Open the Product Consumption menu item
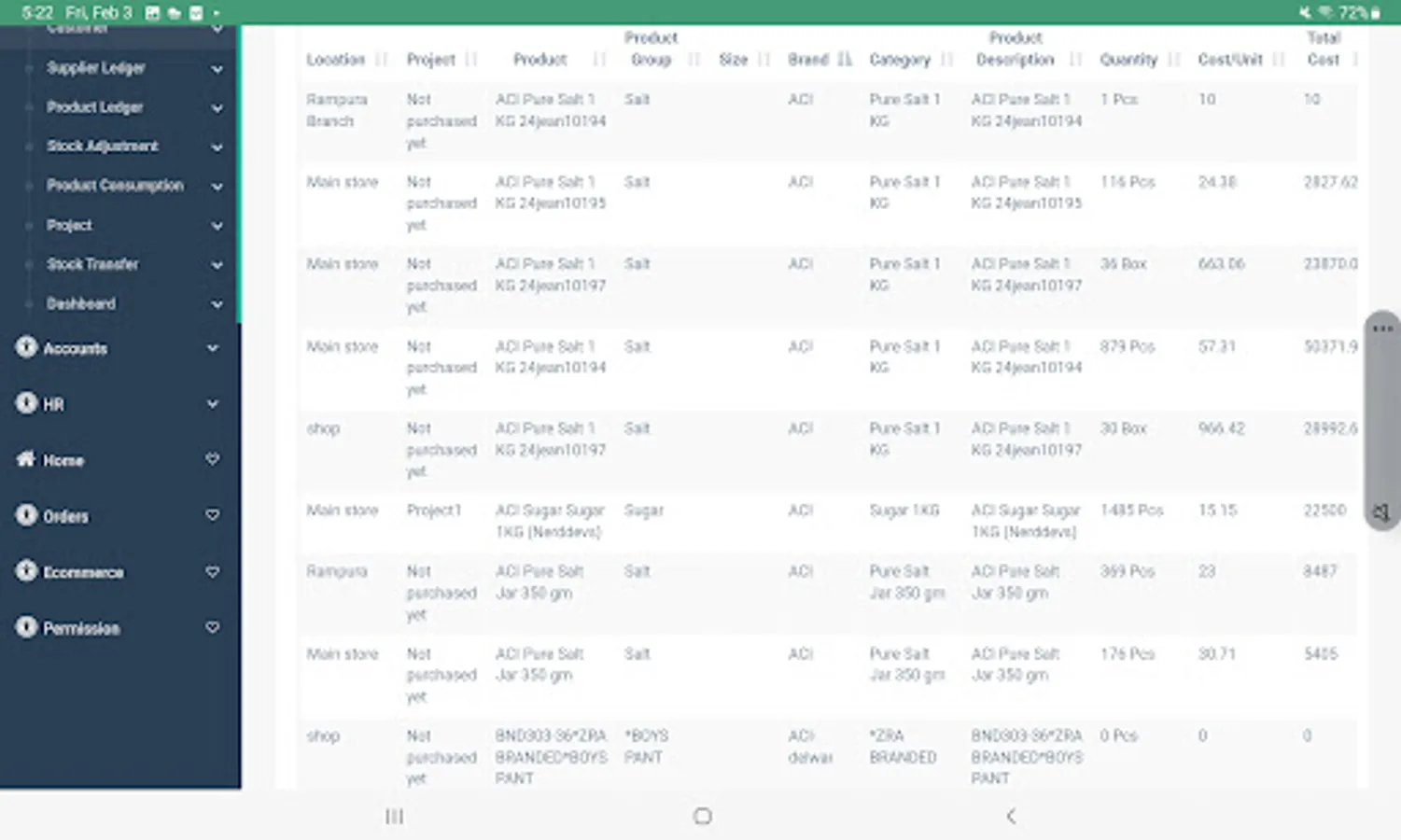 point(115,186)
